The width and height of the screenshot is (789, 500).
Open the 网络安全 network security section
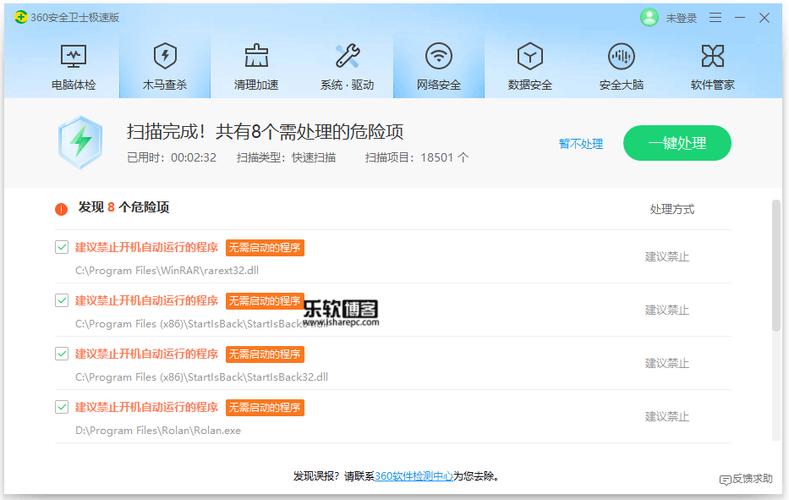point(439,67)
